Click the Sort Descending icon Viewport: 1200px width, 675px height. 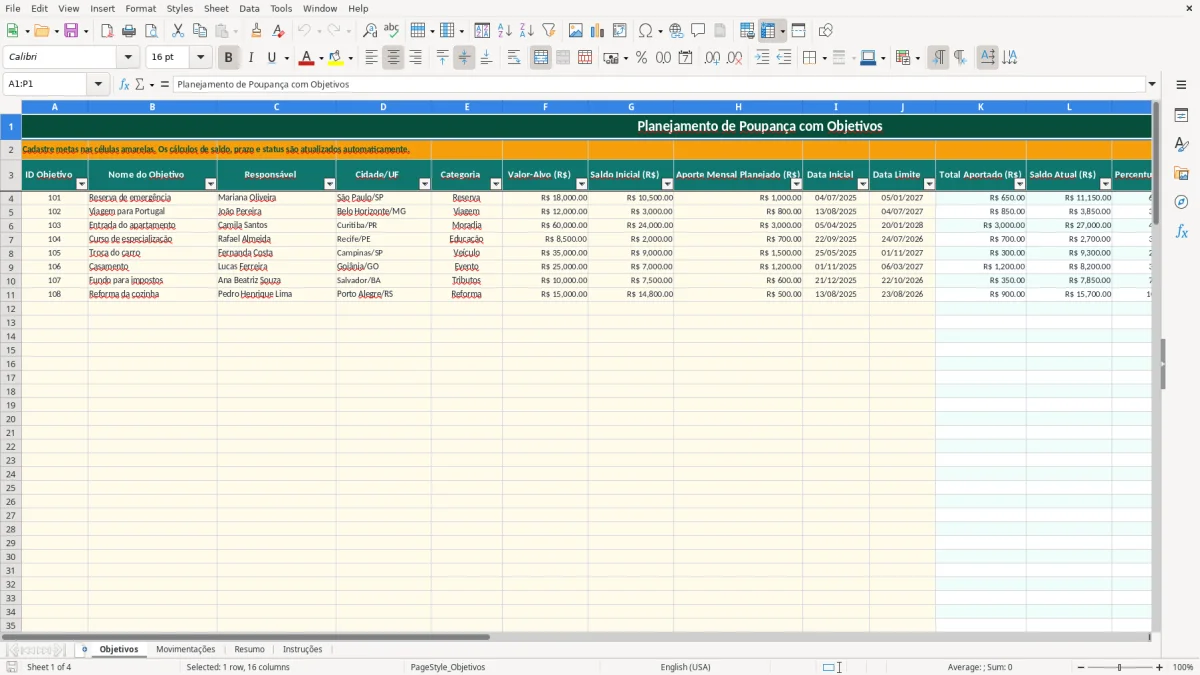[x=527, y=31]
